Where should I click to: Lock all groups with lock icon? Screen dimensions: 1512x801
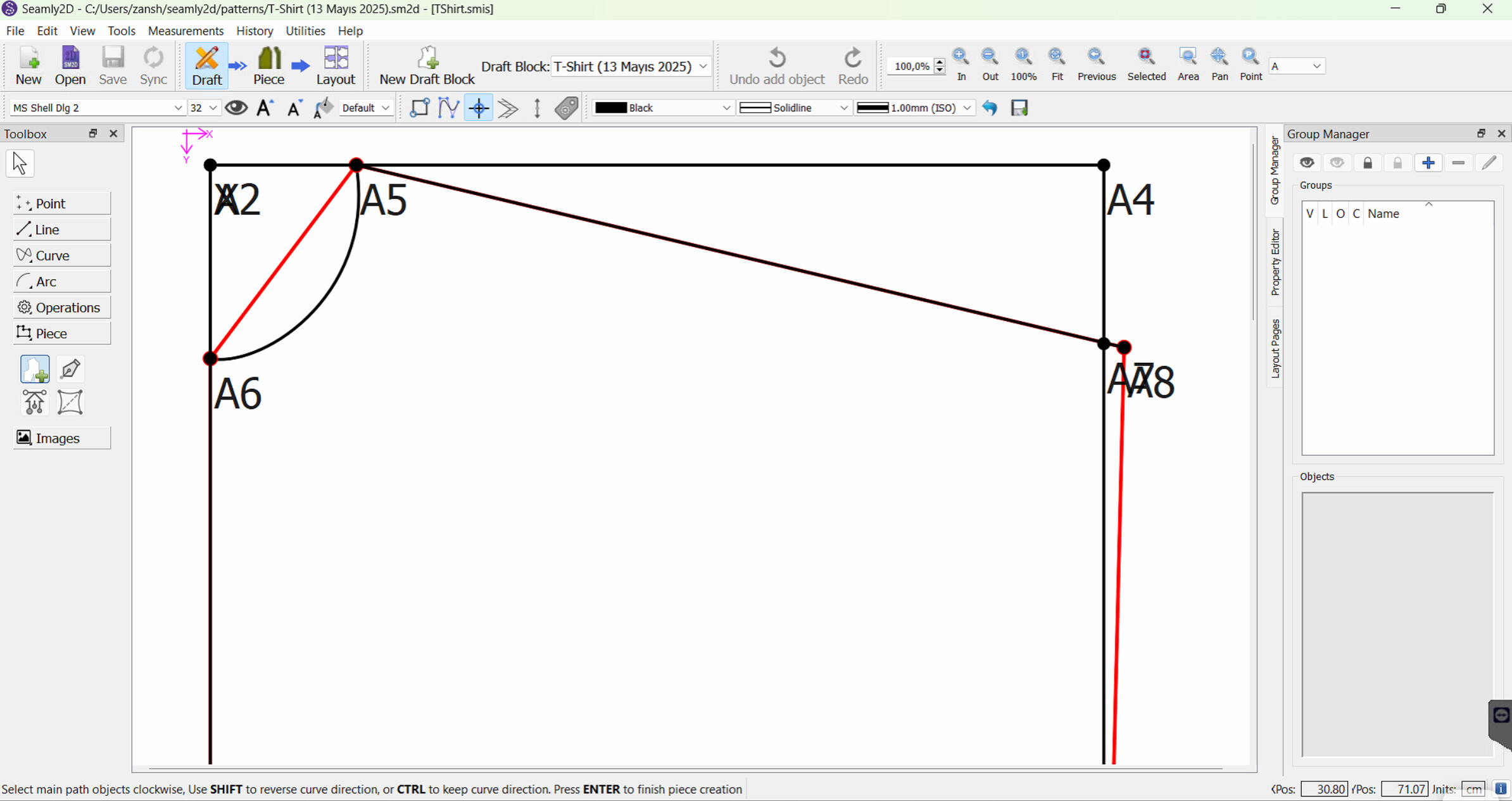1368,163
